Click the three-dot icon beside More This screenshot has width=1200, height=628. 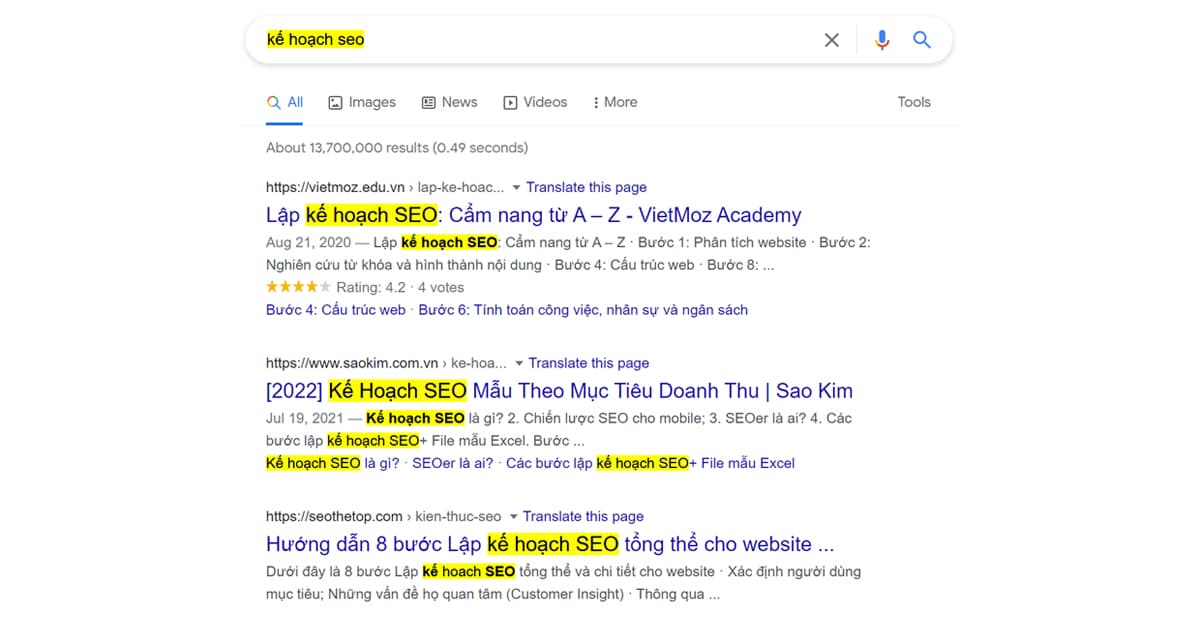click(596, 102)
